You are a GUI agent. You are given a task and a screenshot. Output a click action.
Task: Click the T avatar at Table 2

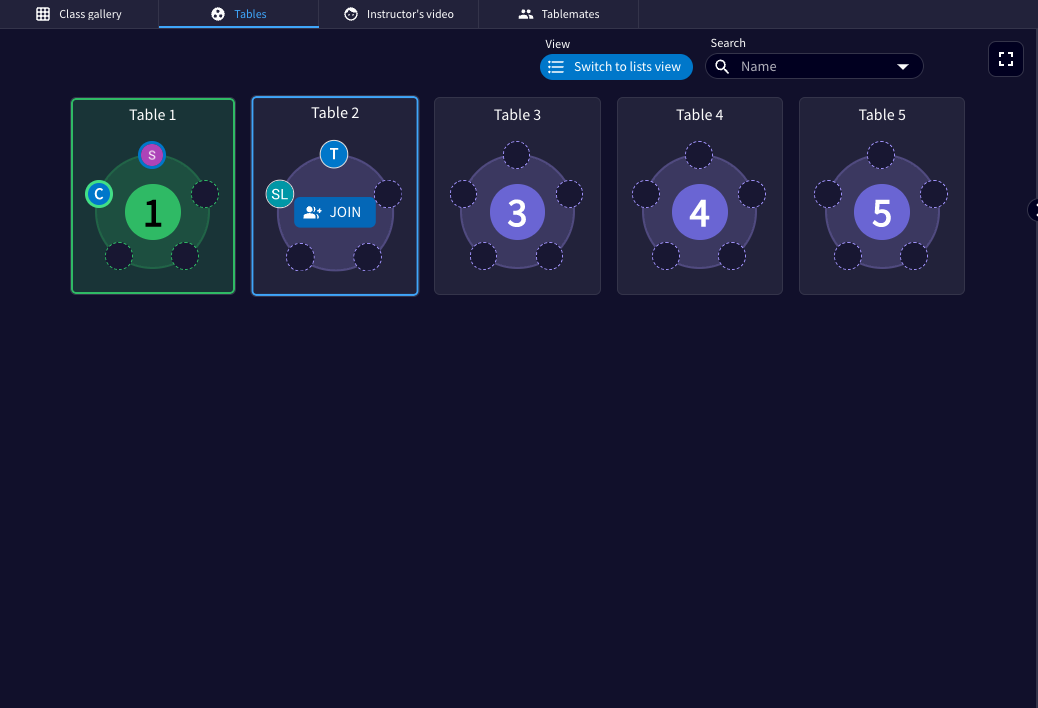coord(334,154)
